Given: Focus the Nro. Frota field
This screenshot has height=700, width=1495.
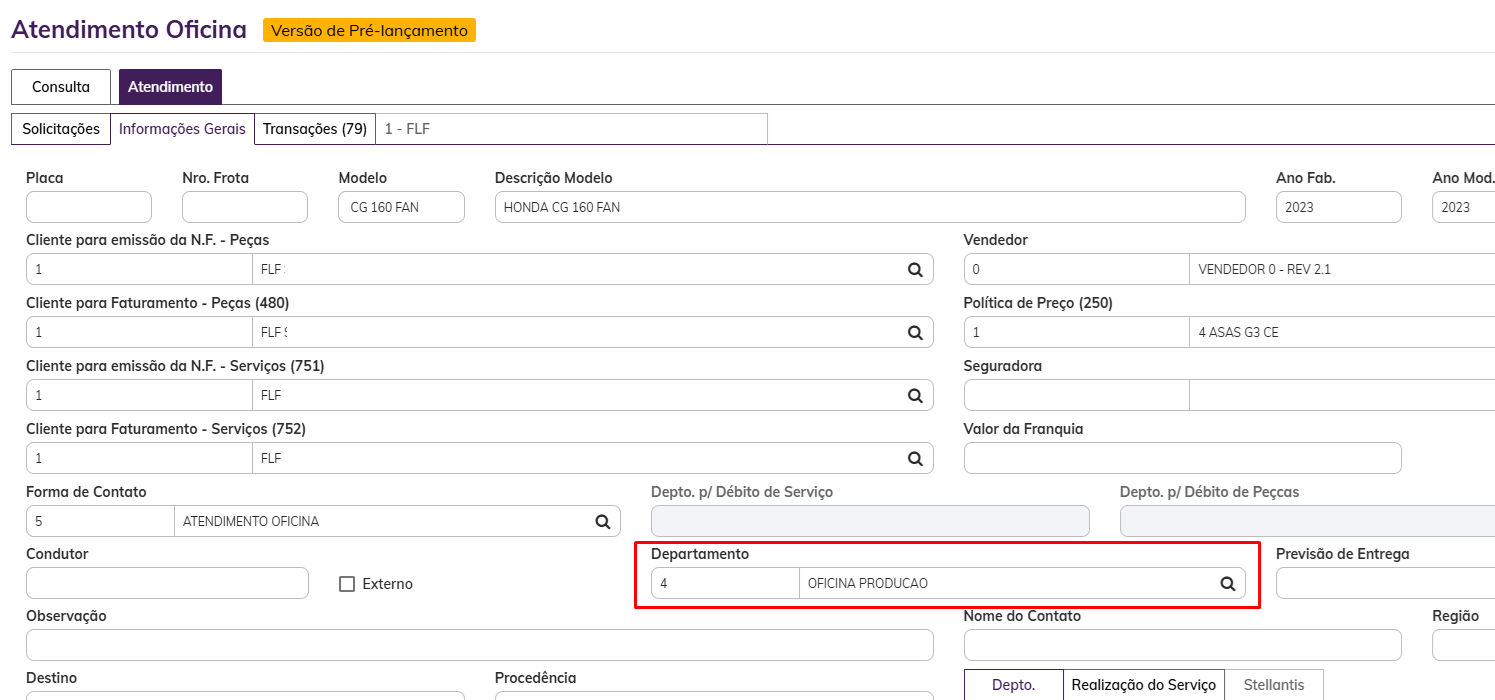Looking at the screenshot, I should coord(245,207).
